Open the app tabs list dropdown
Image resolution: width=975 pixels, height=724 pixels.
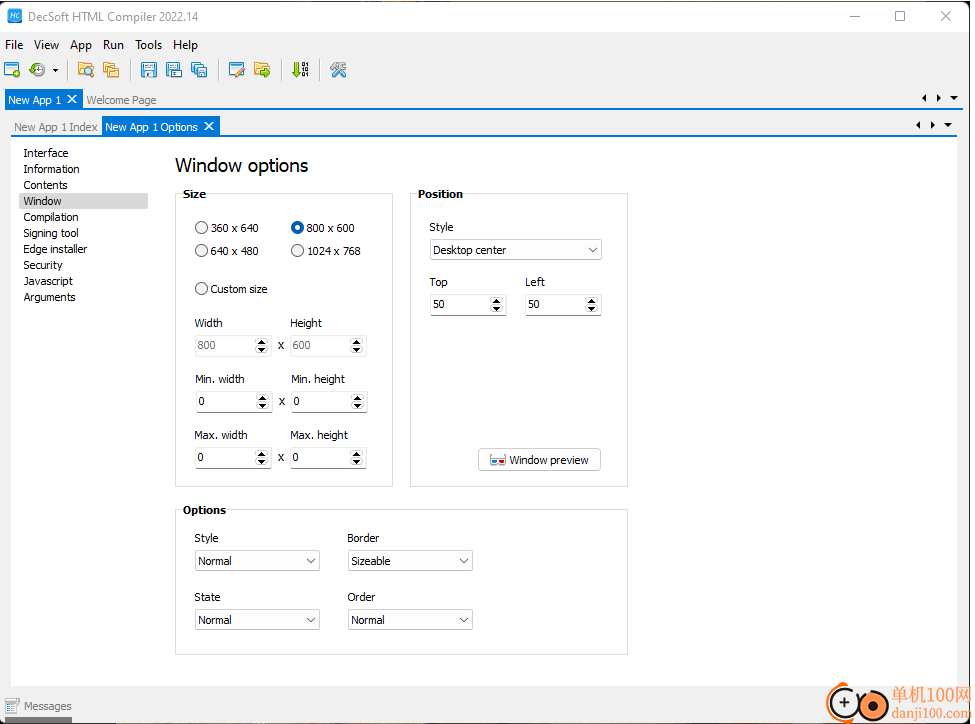(x=954, y=98)
